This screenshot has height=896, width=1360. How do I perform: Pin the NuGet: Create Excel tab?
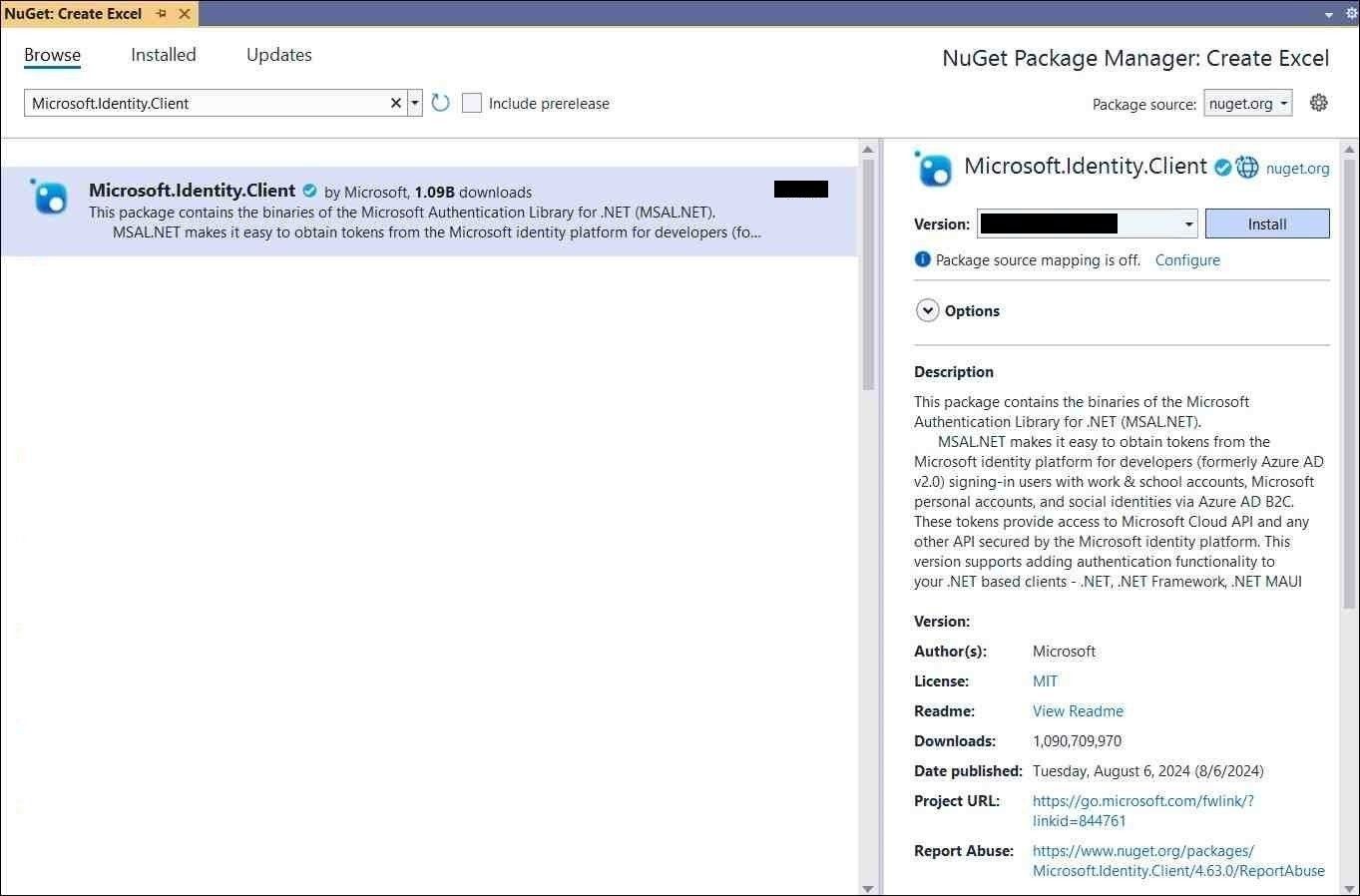click(162, 14)
